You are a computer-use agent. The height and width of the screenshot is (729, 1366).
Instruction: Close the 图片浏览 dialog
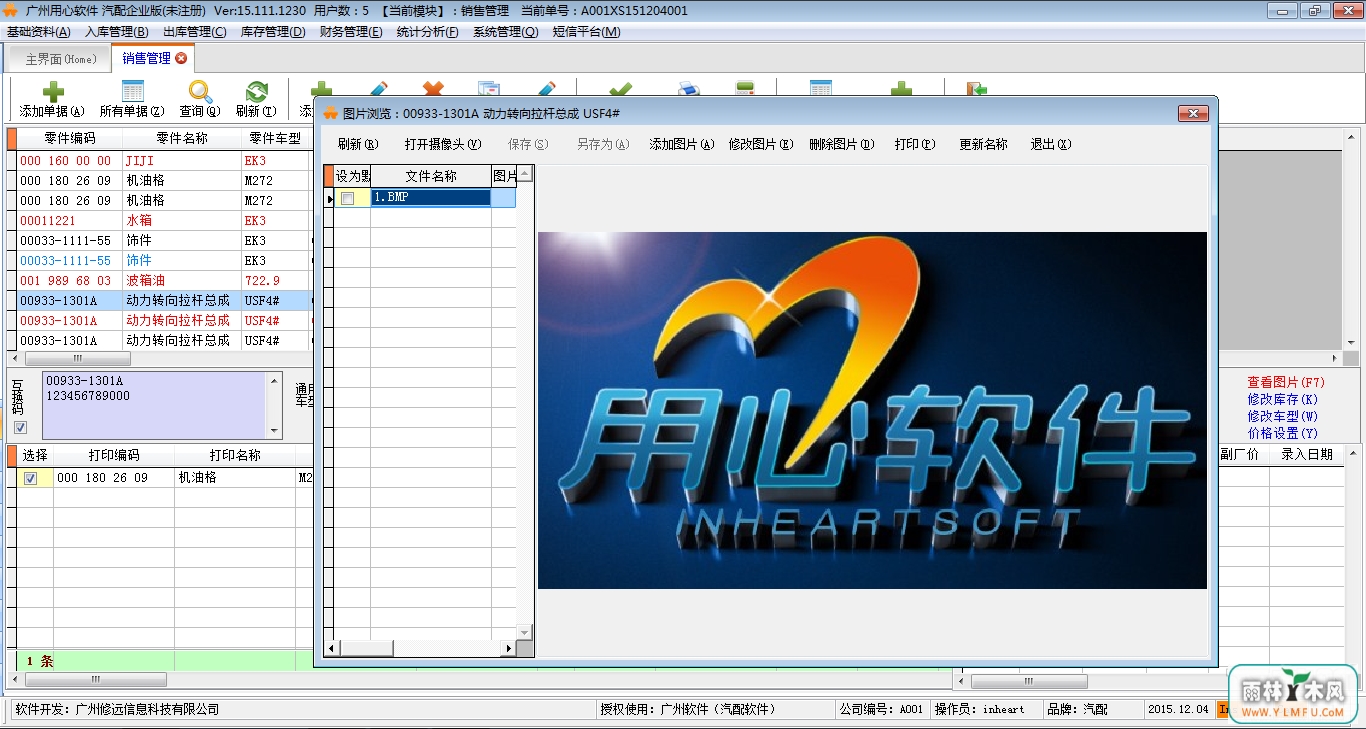[1194, 113]
